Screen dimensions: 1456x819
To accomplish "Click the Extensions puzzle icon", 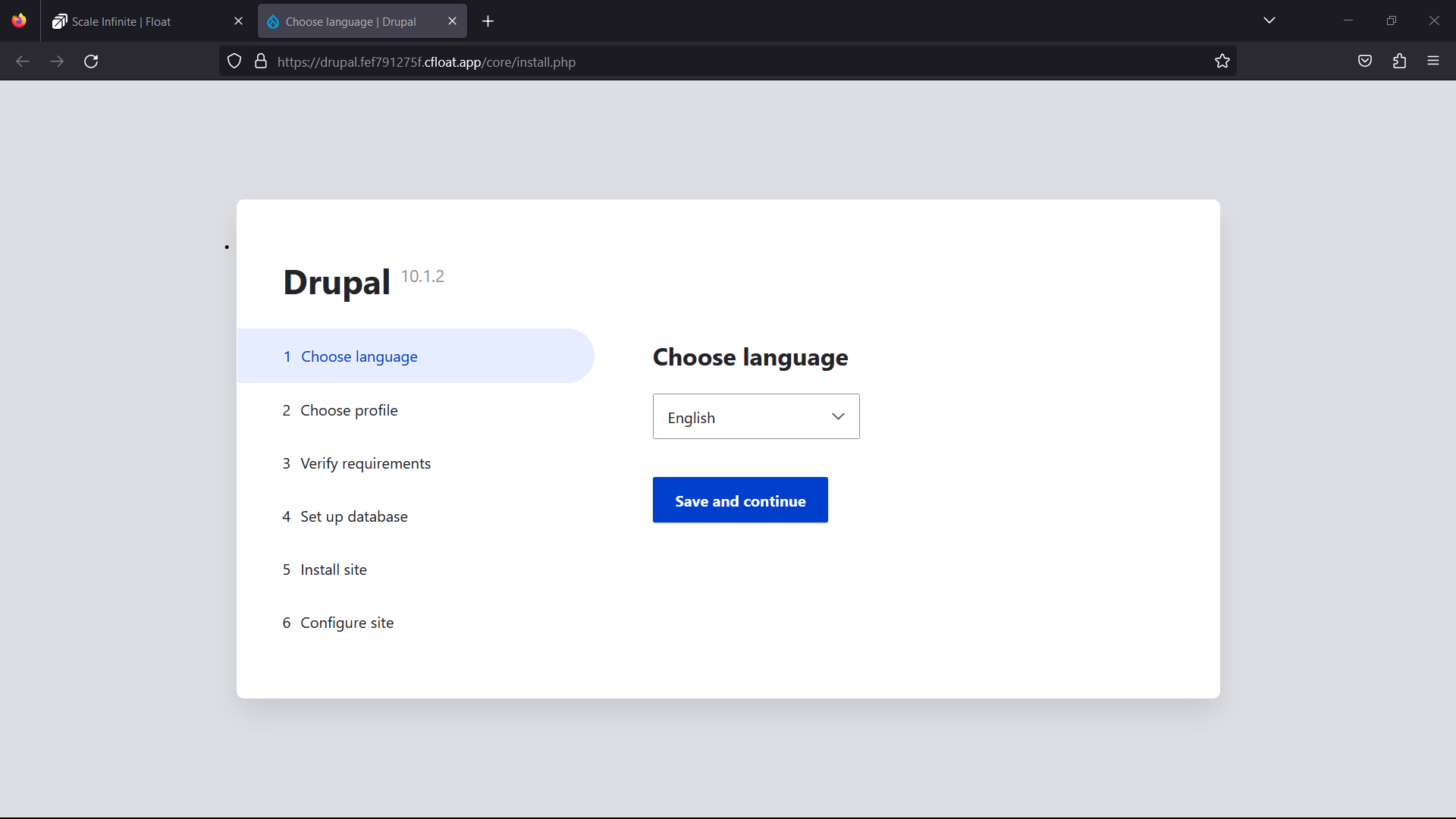I will pos(1399,62).
